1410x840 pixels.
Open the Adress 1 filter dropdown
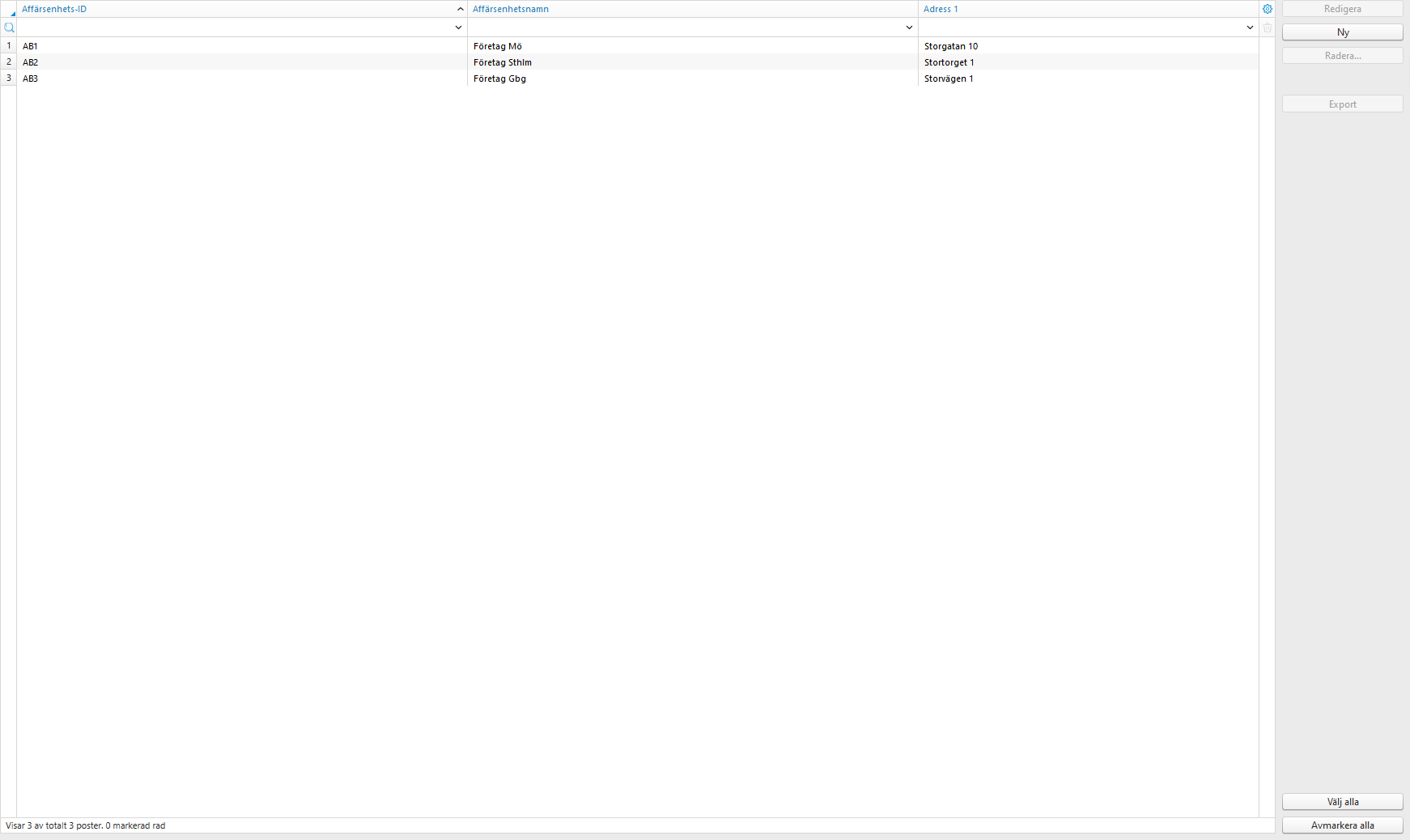[x=1249, y=27]
